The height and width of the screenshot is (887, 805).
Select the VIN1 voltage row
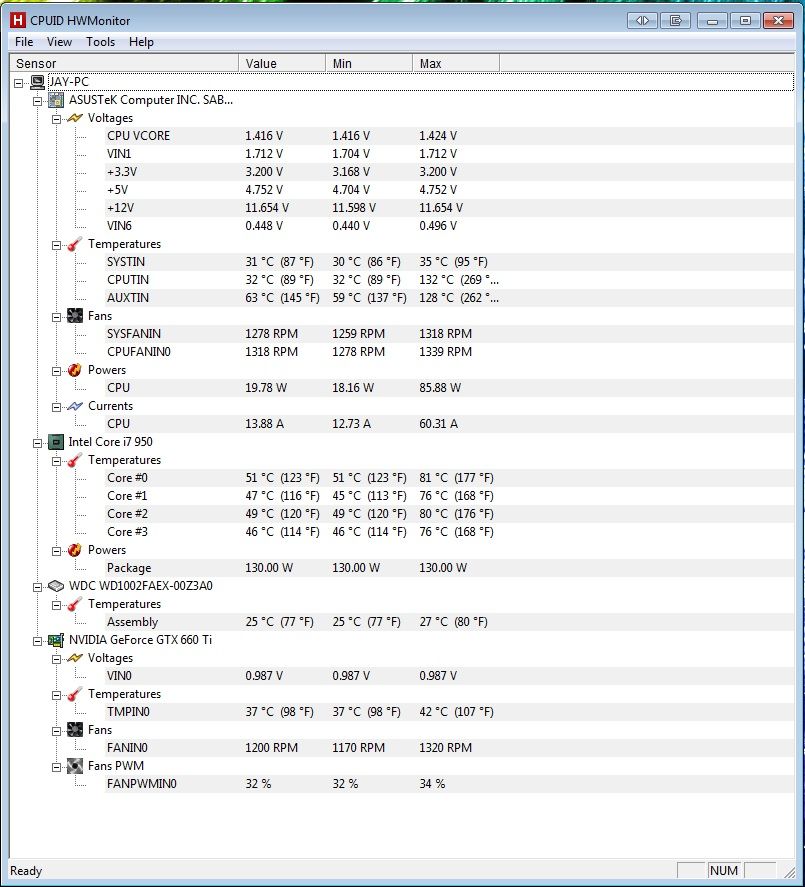[x=449, y=154]
